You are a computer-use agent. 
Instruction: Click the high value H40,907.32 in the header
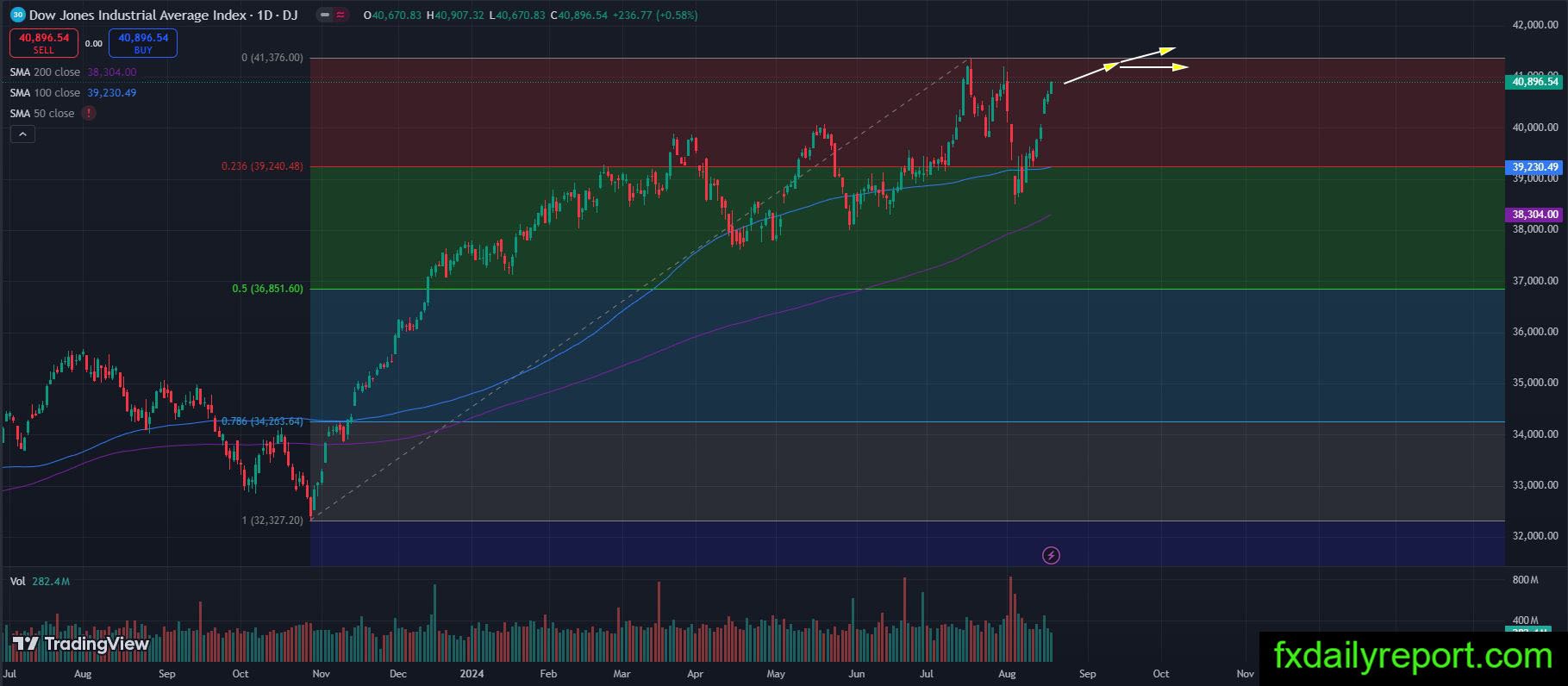tap(455, 16)
